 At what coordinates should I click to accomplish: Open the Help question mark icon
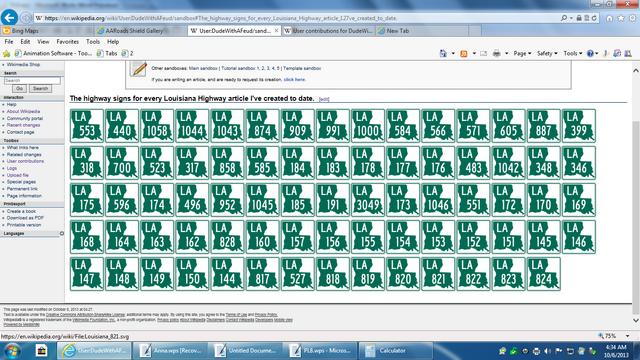coord(590,53)
